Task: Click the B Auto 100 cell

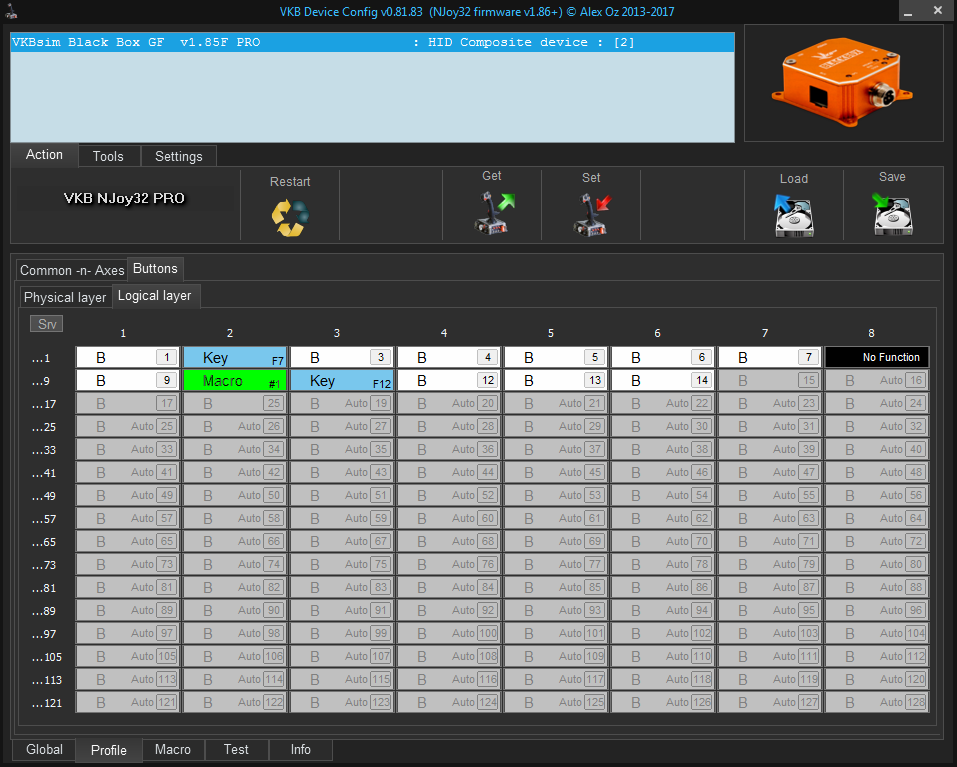Action: [449, 634]
